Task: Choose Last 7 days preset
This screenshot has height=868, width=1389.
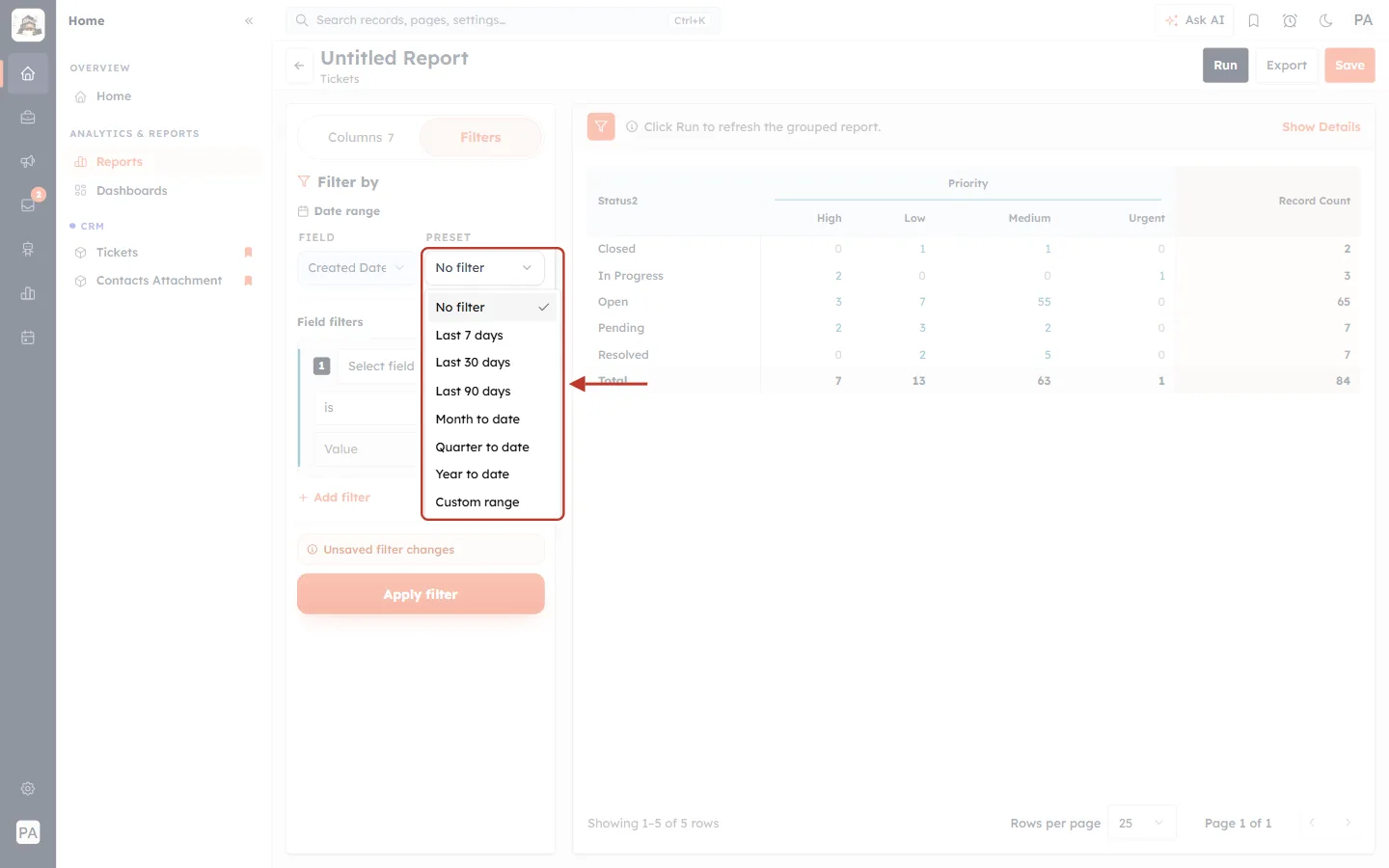Action: tap(493, 335)
